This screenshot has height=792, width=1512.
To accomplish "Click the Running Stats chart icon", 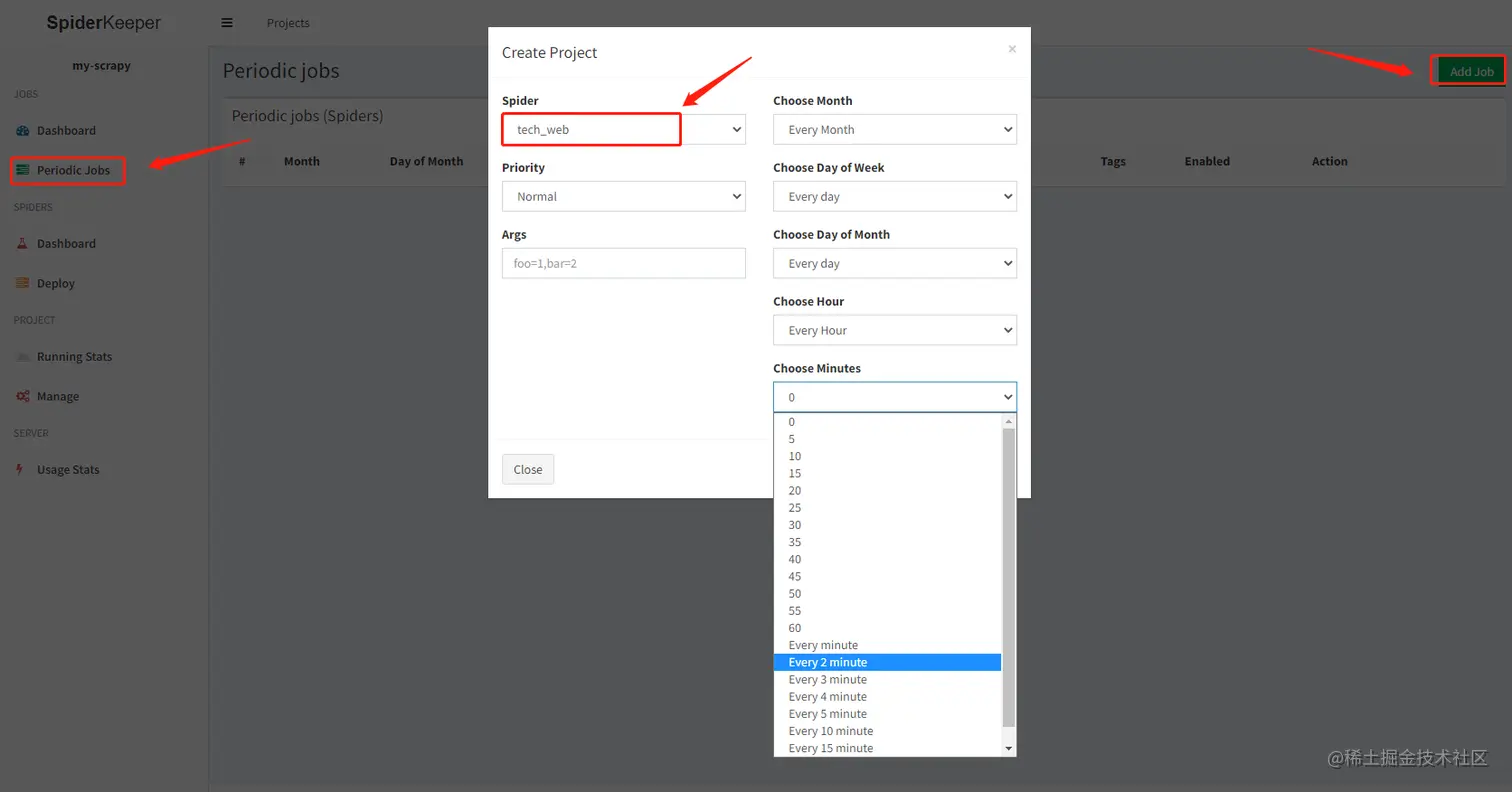I will 22,357.
